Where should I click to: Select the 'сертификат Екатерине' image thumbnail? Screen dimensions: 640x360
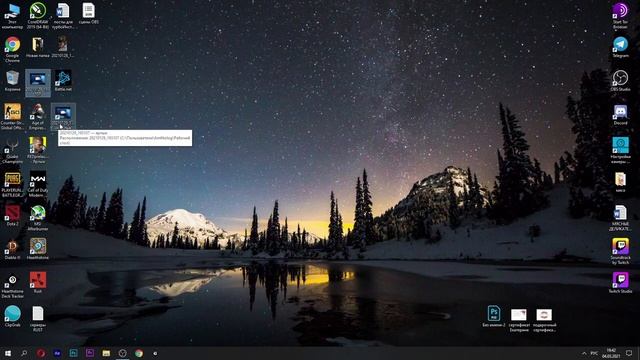coord(519,320)
